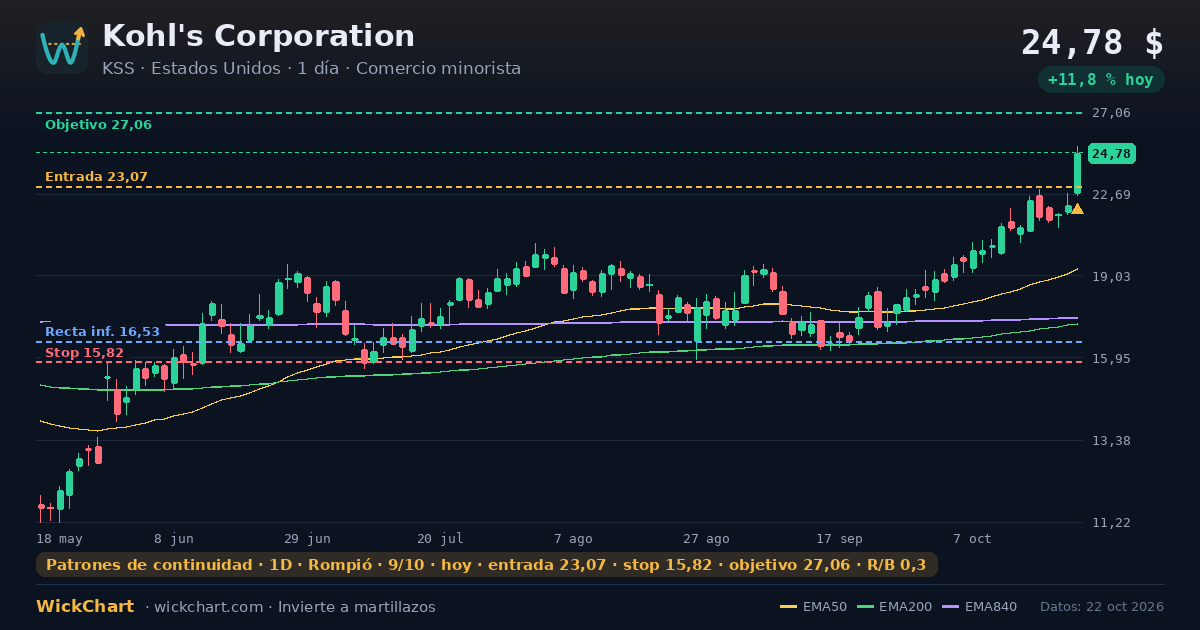Click the orange breakout triangle marker
1200x630 pixels.
pyautogui.click(x=1077, y=209)
